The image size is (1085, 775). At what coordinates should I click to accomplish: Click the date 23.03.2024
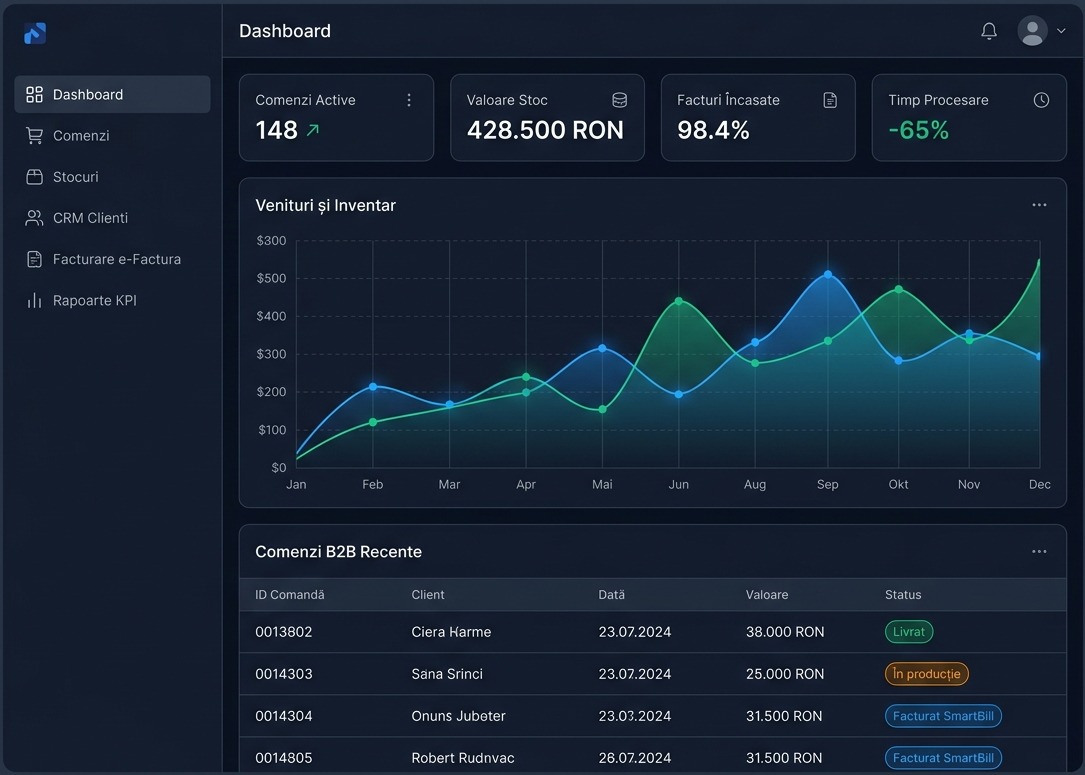(635, 716)
